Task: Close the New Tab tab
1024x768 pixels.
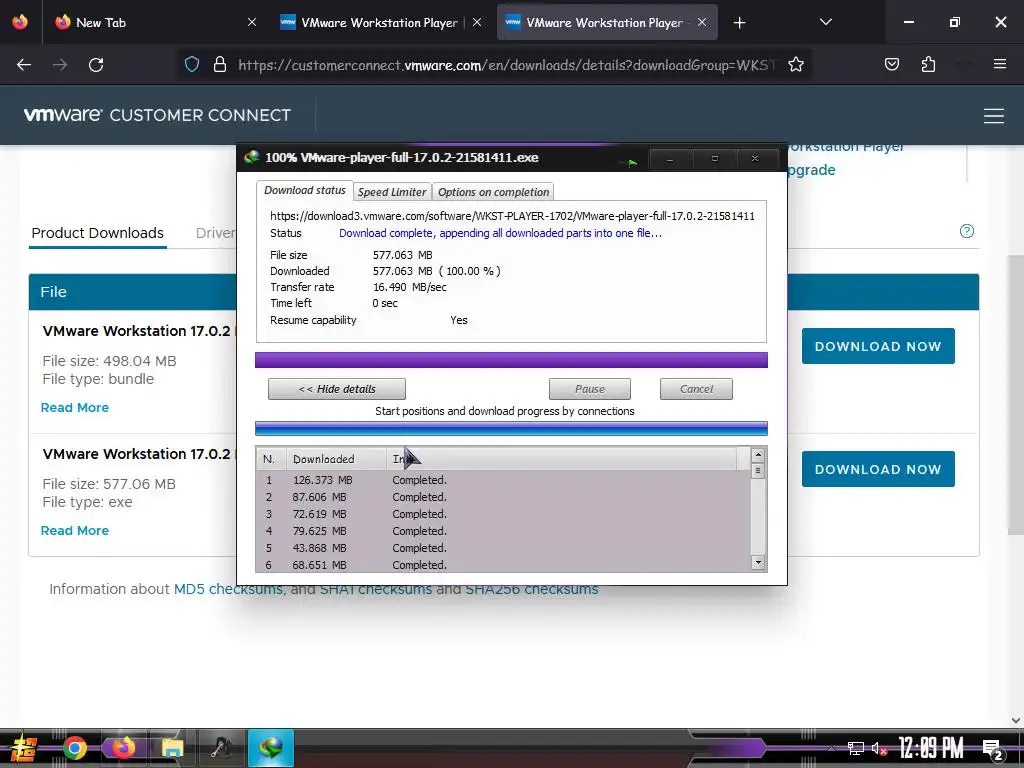Action: pos(252,22)
